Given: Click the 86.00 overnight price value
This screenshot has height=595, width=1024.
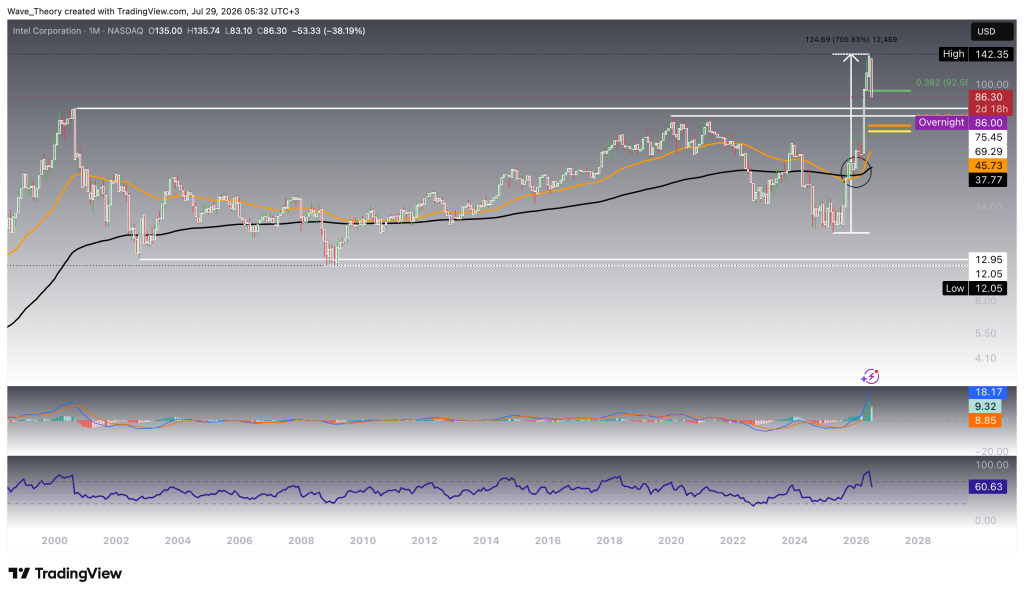Looking at the screenshot, I should tap(988, 123).
